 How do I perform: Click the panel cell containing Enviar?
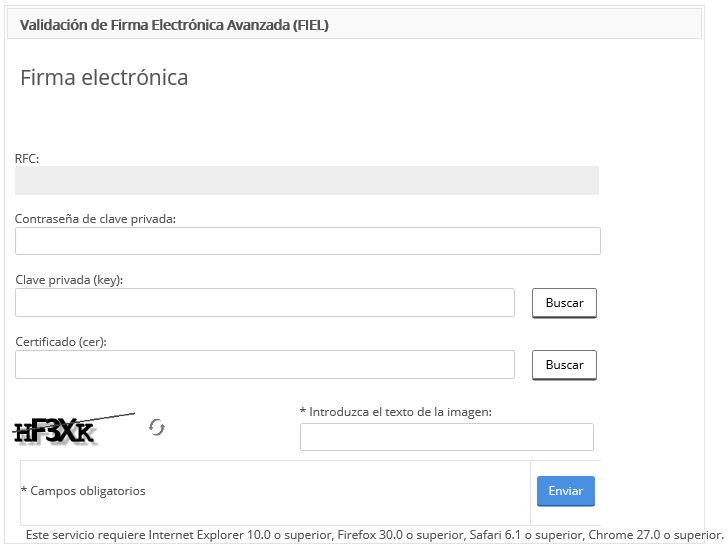pos(566,493)
